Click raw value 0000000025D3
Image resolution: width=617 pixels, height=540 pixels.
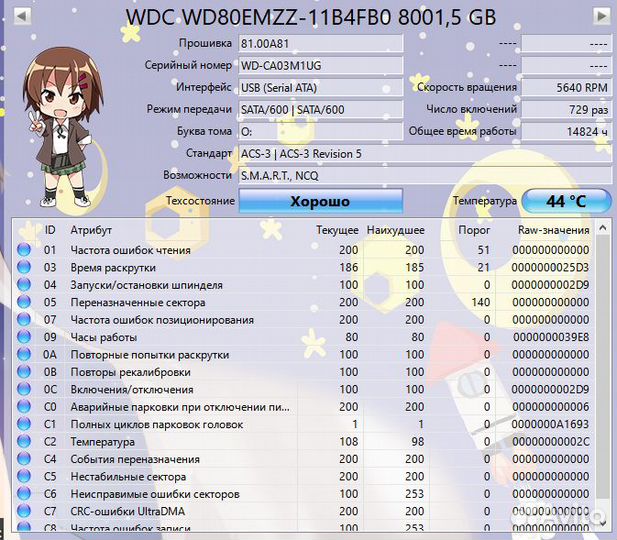coord(550,267)
